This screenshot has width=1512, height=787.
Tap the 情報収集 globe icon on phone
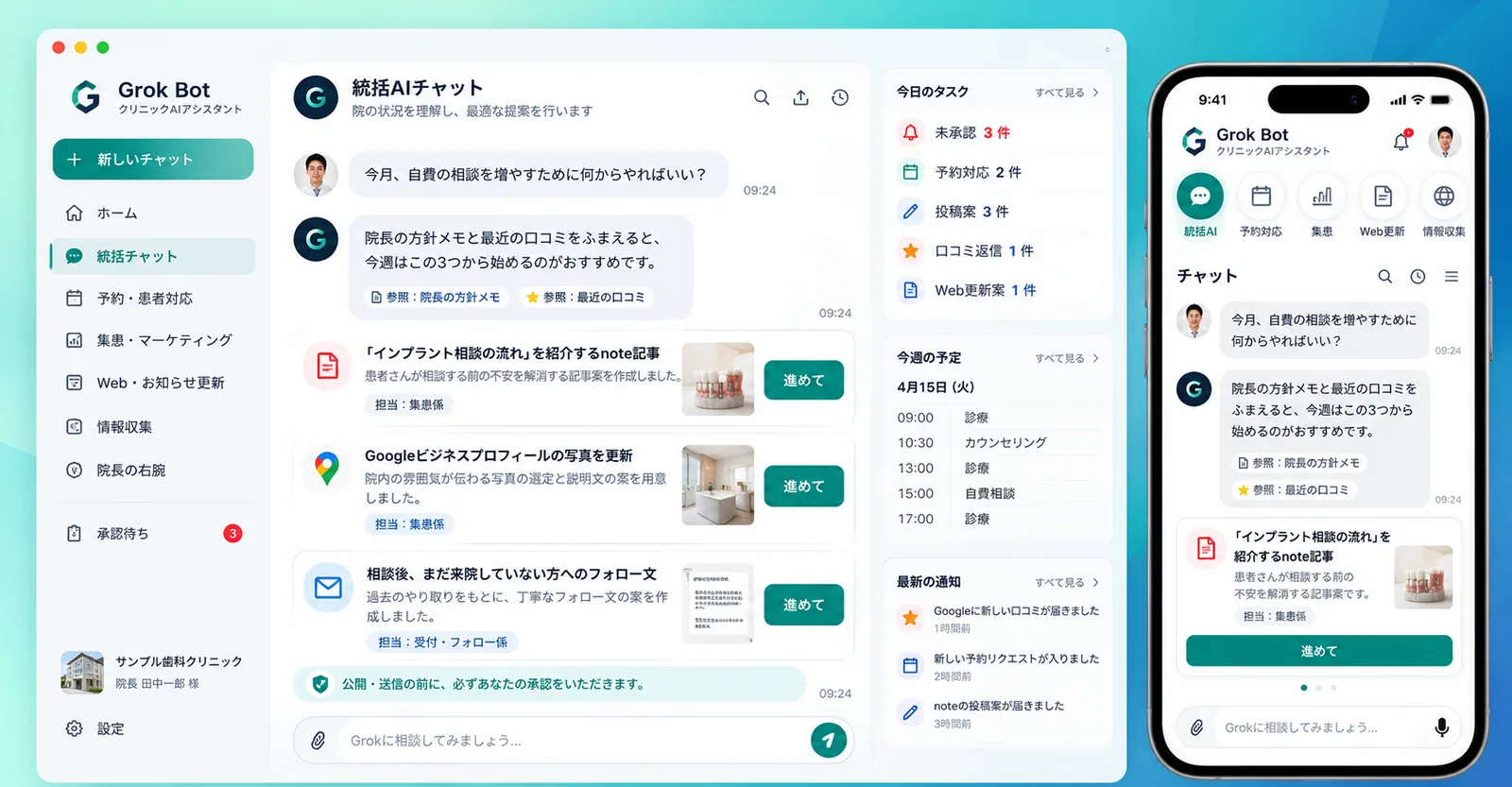click(1444, 197)
